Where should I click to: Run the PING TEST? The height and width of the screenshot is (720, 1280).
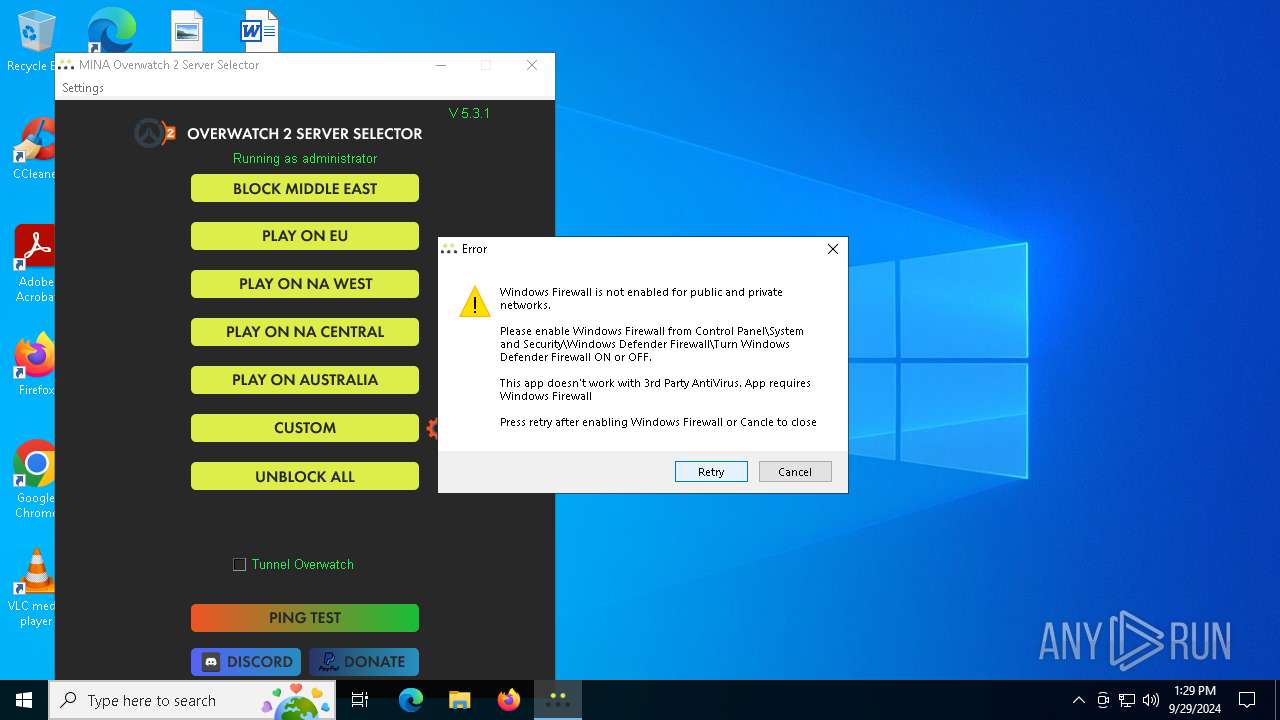305,618
